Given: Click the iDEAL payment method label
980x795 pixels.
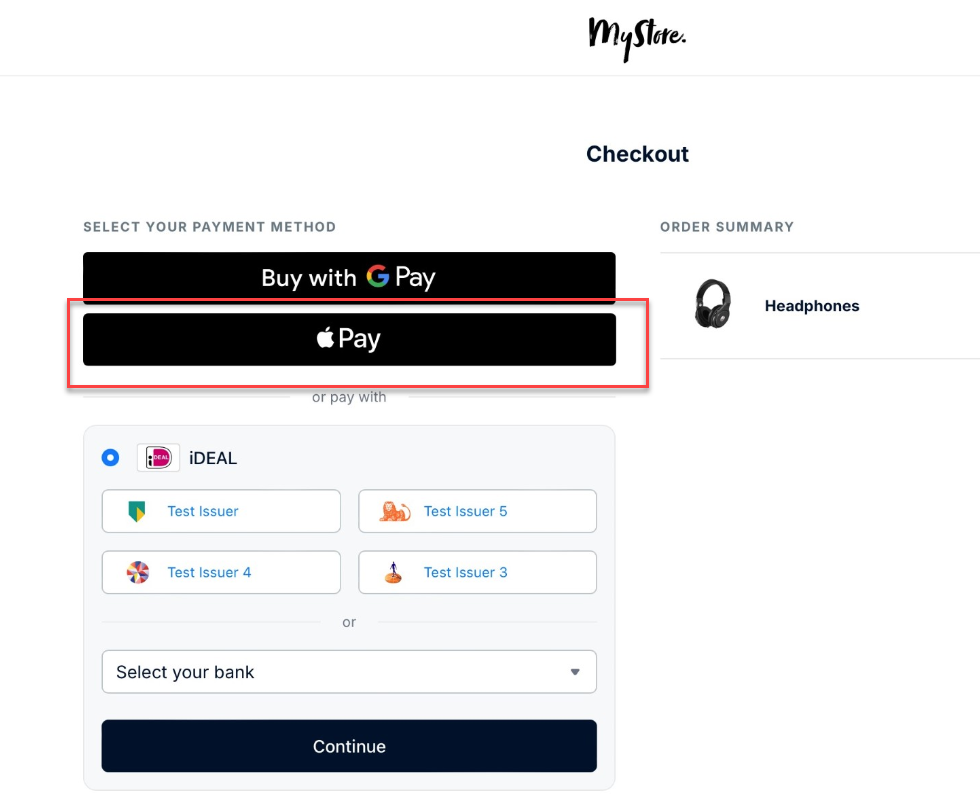Looking at the screenshot, I should pyautogui.click(x=213, y=459).
